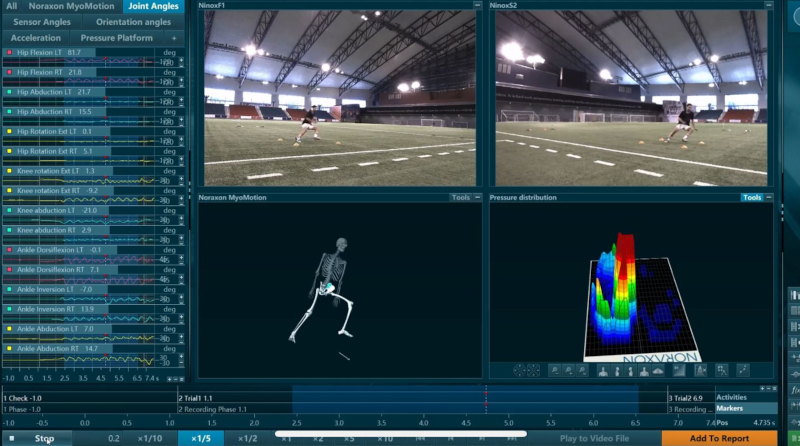Screen dimensions: 800x446
Task: Toggle Hip Flexion RT channel indicator
Action: click(x=9, y=72)
